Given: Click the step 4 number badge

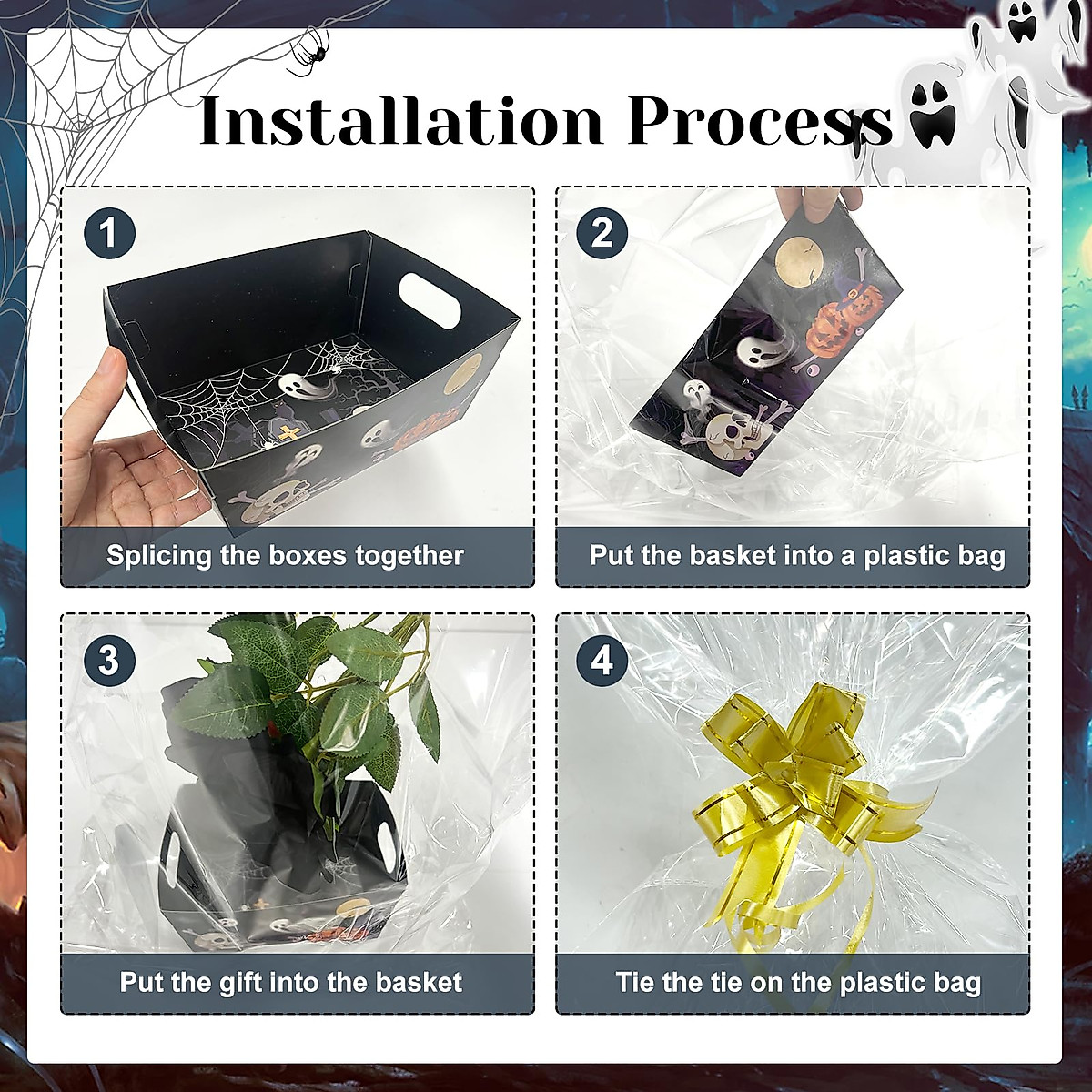Looking at the screenshot, I should click(x=602, y=660).
